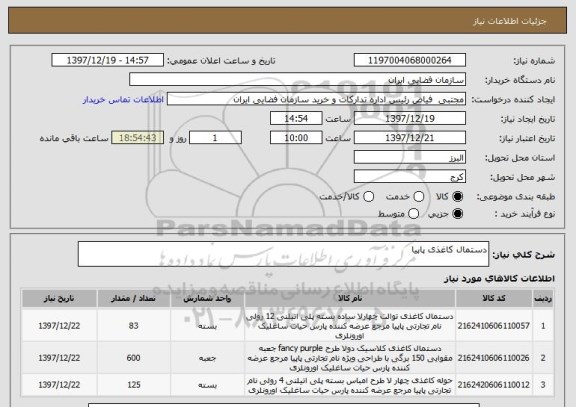The width and height of the screenshot is (576, 407).
Task: Click the اطلاعات کالاهای مورد نیاز heading
Action: tap(499, 279)
